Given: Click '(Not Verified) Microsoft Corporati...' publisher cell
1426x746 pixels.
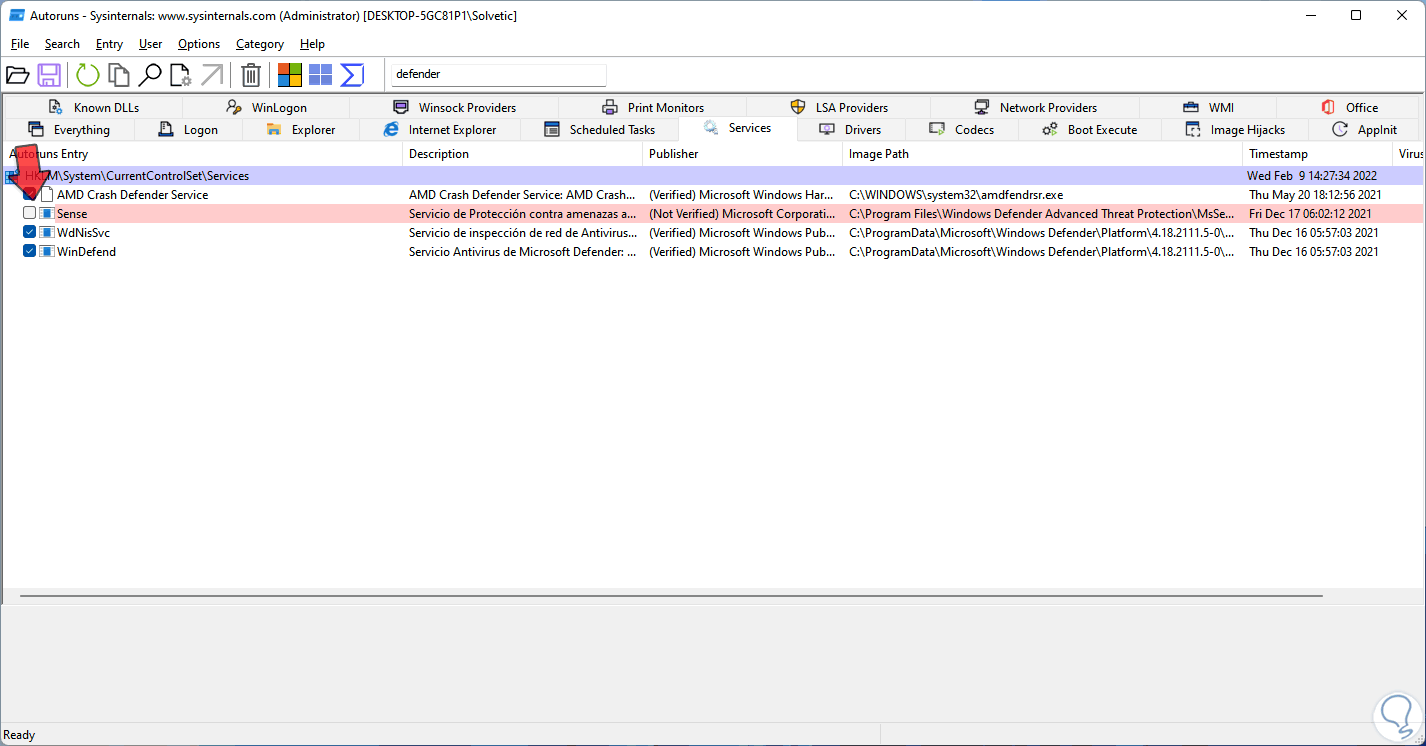Looking at the screenshot, I should tap(742, 214).
